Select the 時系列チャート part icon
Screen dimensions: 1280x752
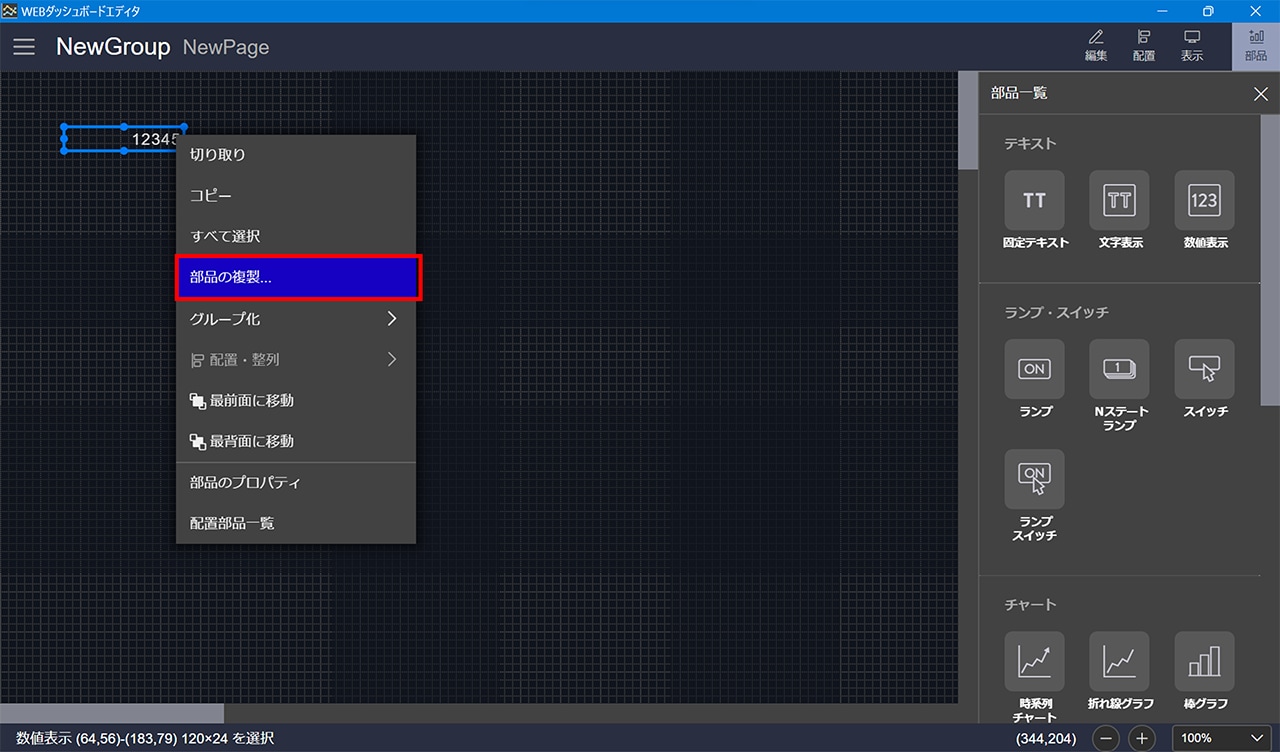point(1034,662)
